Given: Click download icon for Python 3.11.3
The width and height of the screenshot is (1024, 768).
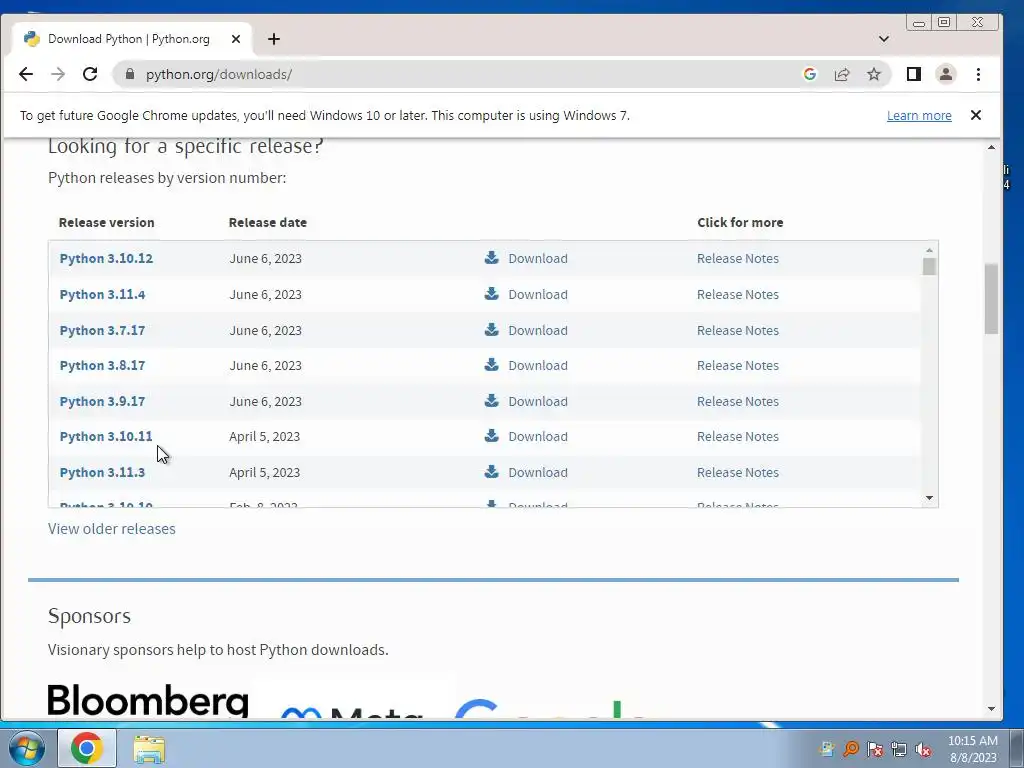Looking at the screenshot, I should (x=492, y=472).
